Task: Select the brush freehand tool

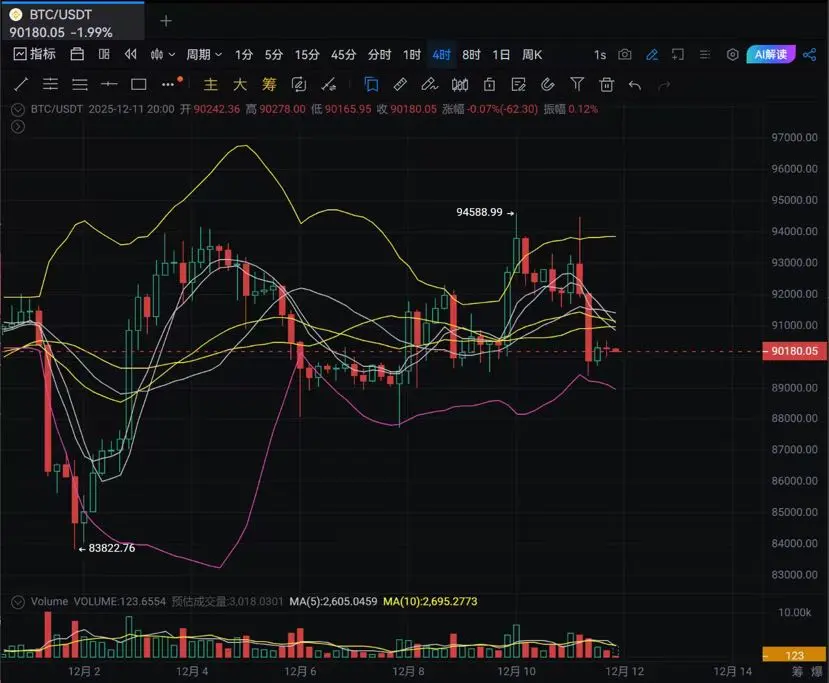Action: (x=429, y=84)
